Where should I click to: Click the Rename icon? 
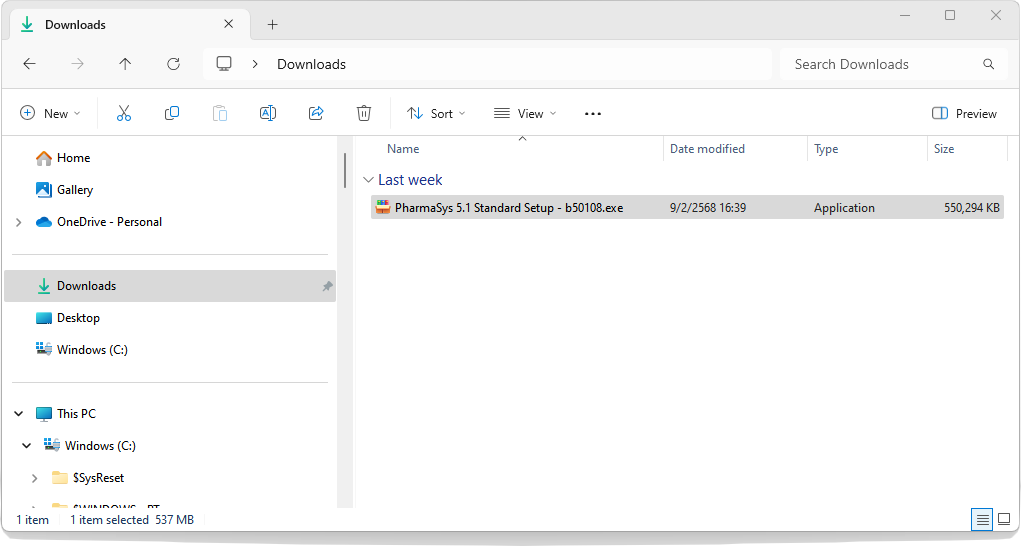tap(268, 113)
